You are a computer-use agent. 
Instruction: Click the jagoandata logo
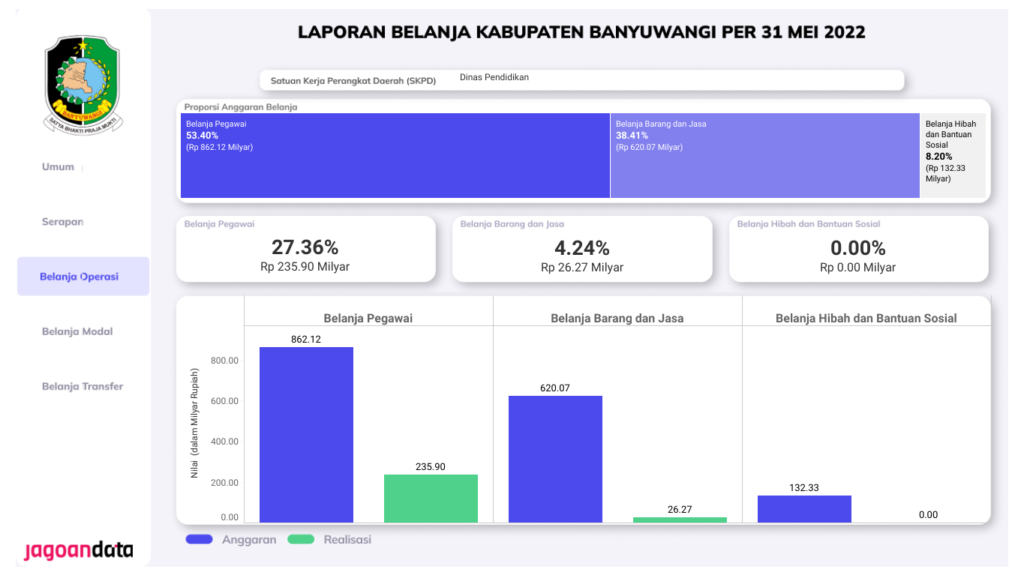pyautogui.click(x=79, y=550)
